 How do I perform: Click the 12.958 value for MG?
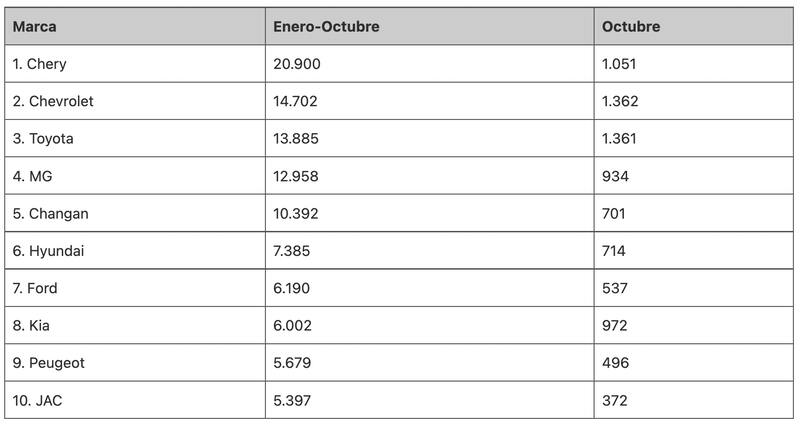(x=295, y=176)
